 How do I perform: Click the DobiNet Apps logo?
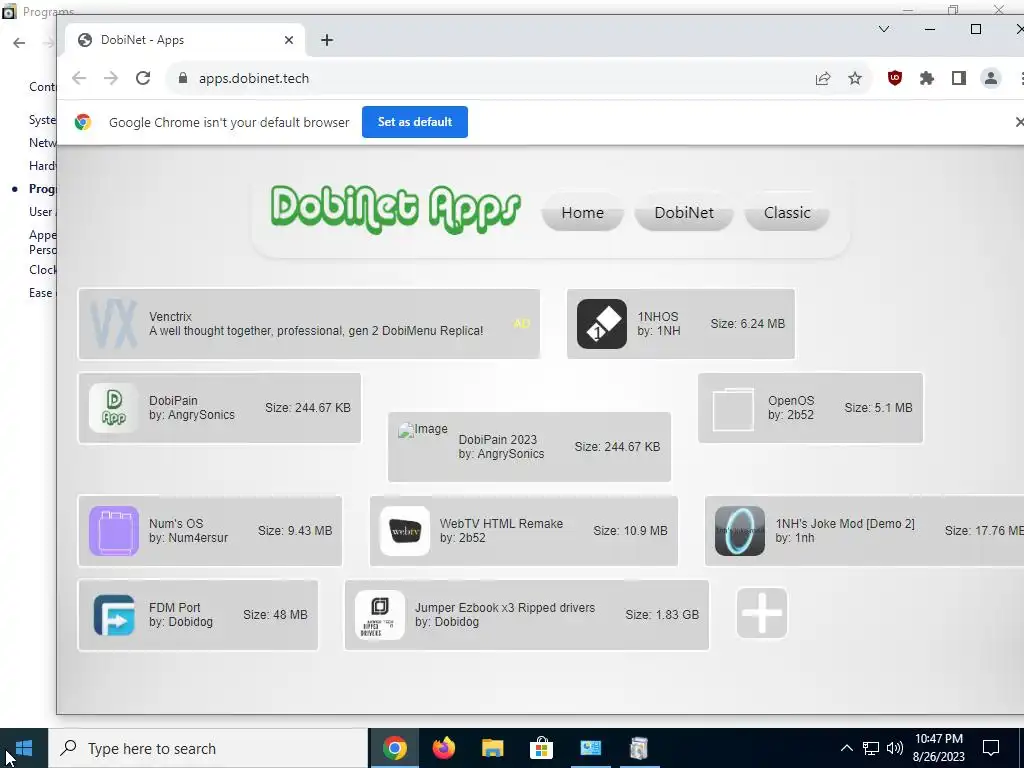pyautogui.click(x=395, y=210)
